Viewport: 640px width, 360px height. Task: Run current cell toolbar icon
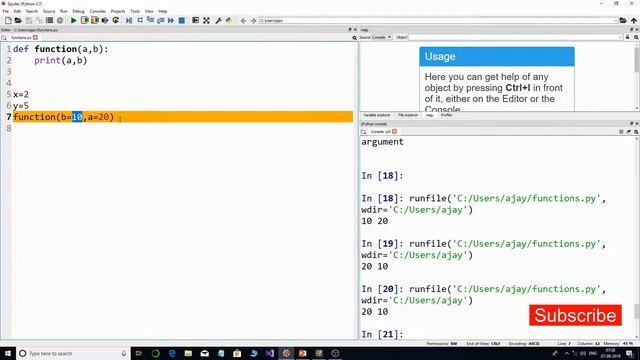click(x=84, y=20)
